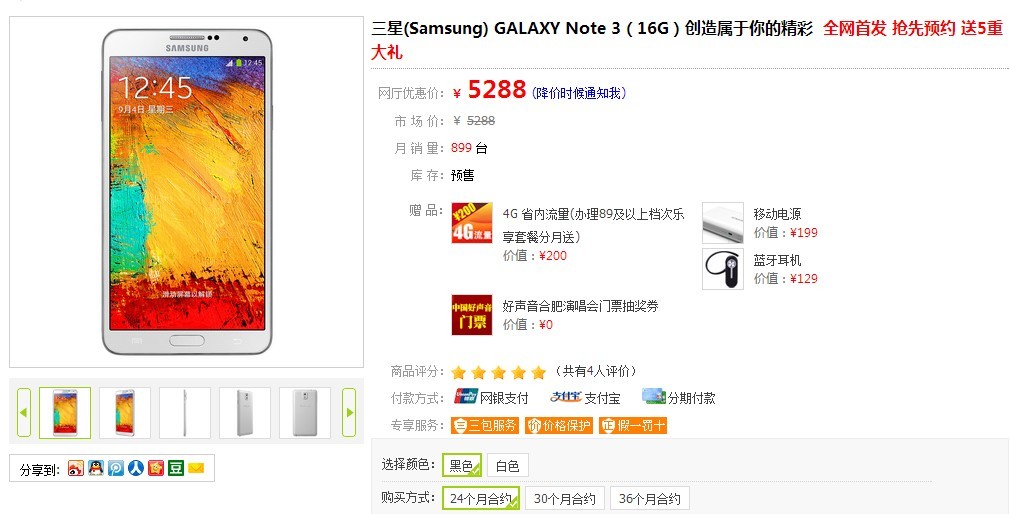Click 降价时候通知我 price alert link
Screen dimensions: 1010x514
click(x=579, y=93)
